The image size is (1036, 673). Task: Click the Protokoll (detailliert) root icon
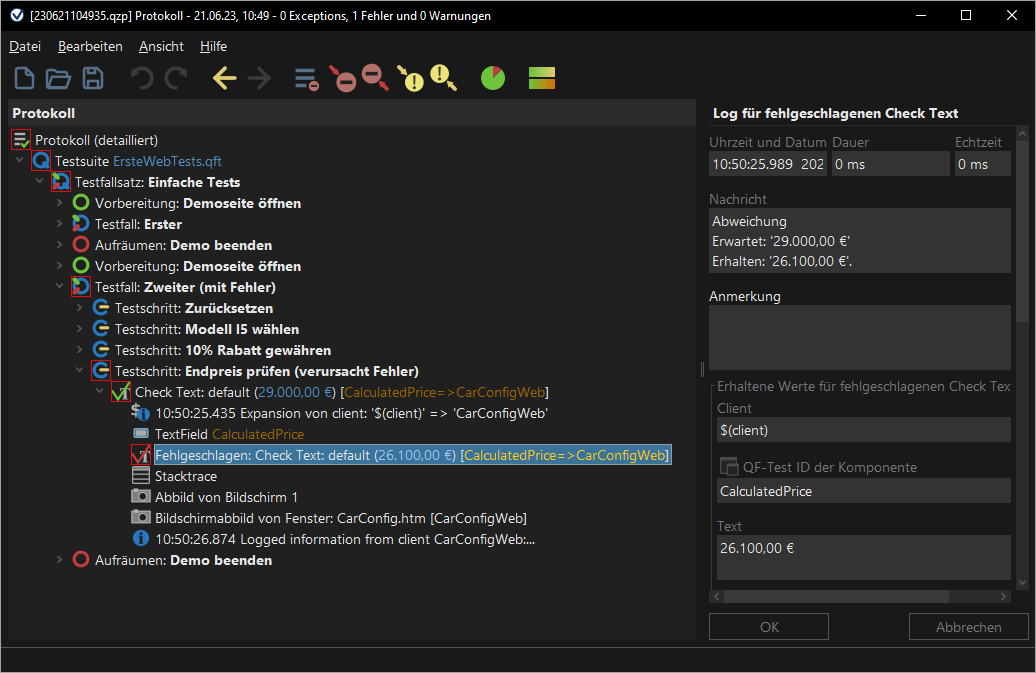(21, 140)
